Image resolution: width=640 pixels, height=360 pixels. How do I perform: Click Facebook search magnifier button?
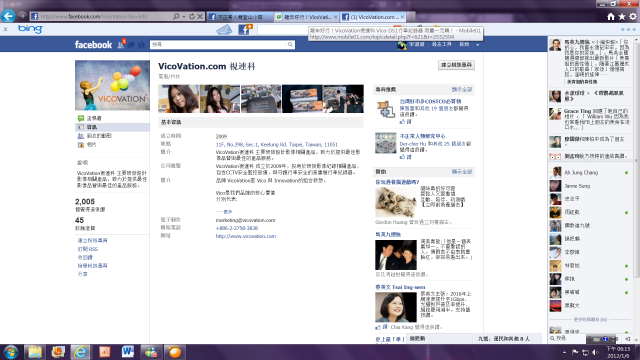(x=290, y=44)
